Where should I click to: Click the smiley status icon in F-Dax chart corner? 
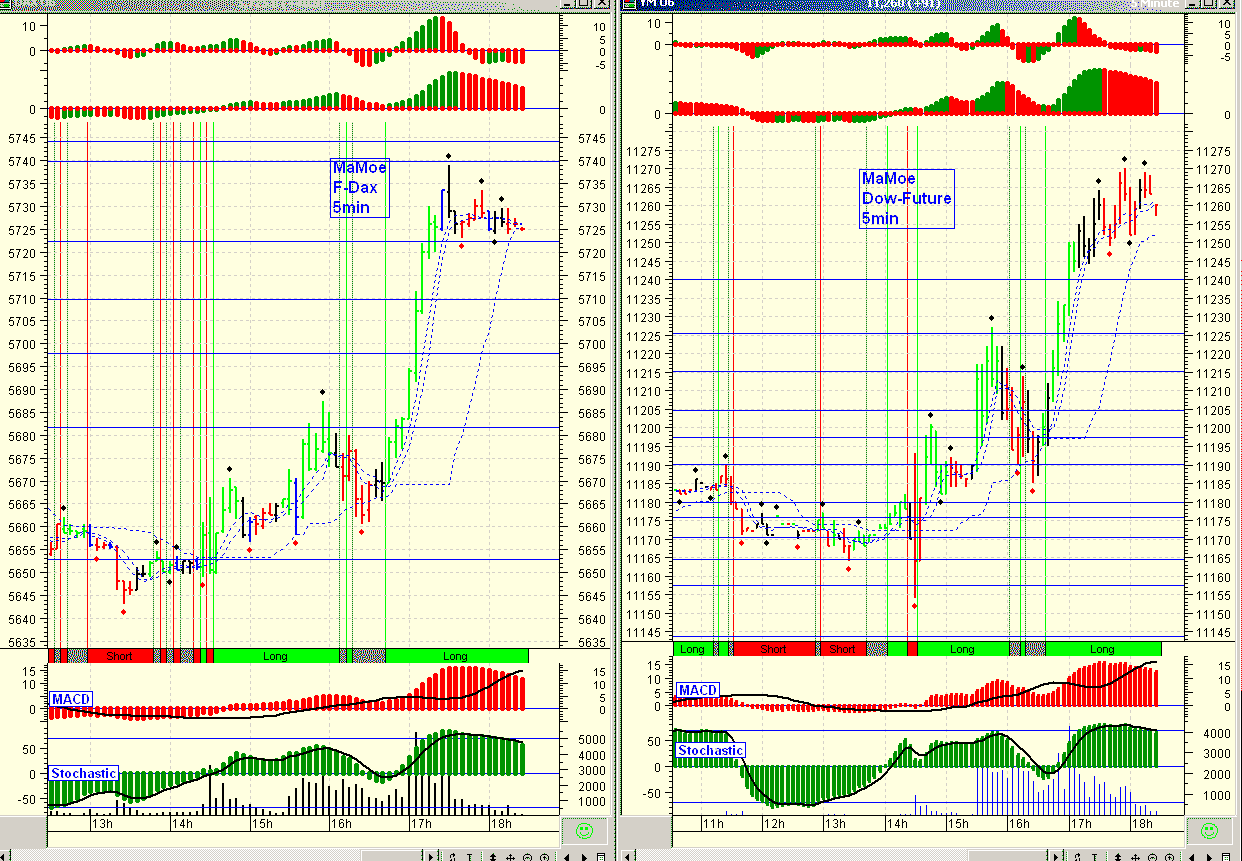coord(584,830)
